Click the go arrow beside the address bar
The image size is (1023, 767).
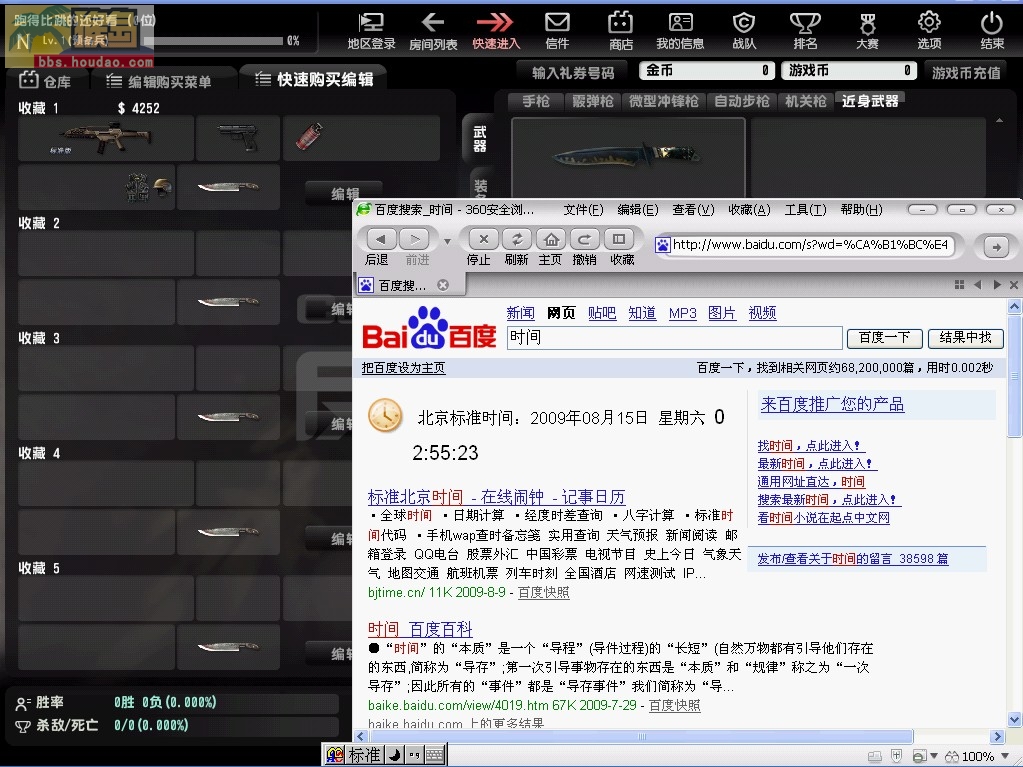(x=996, y=247)
